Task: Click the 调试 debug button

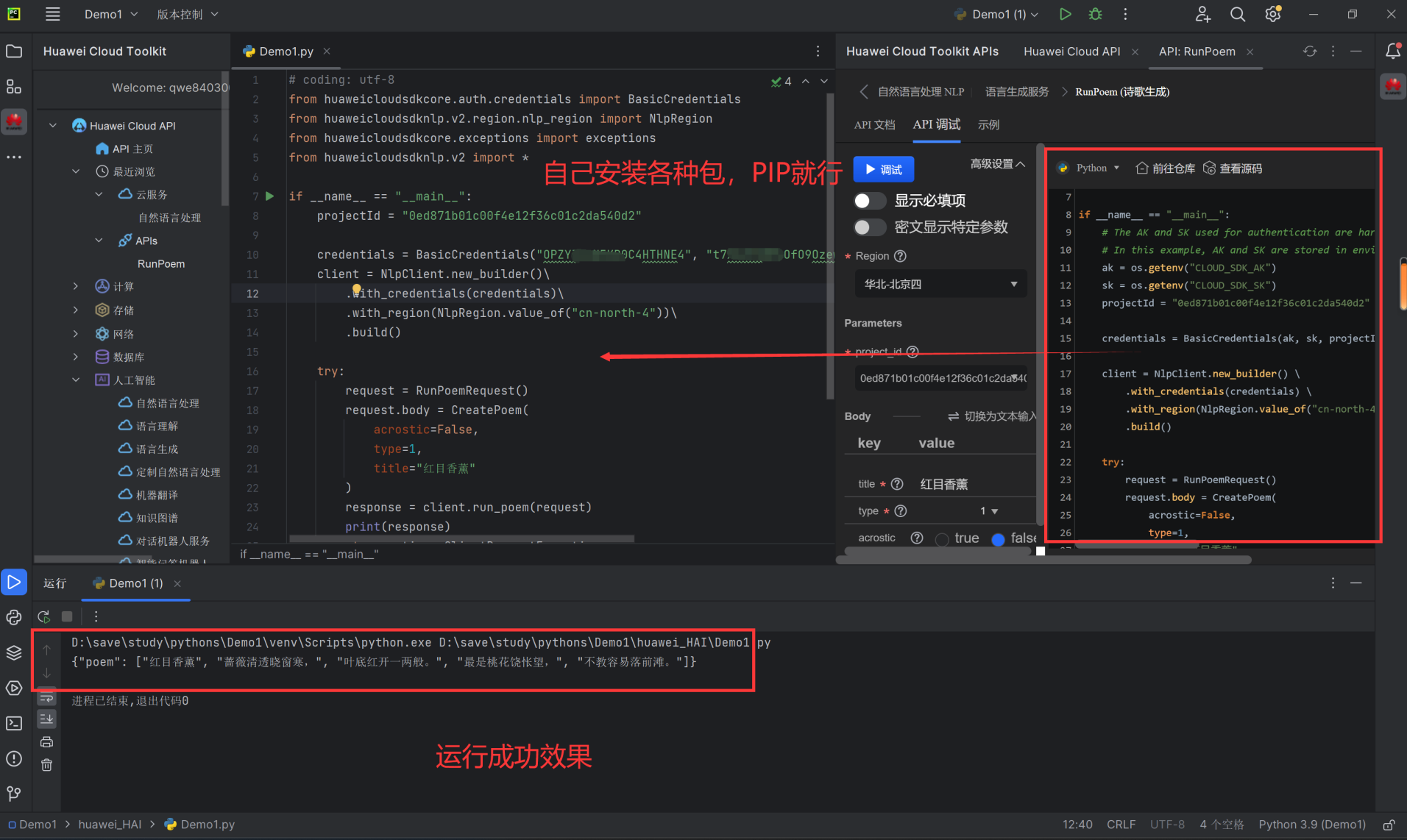Action: click(884, 169)
